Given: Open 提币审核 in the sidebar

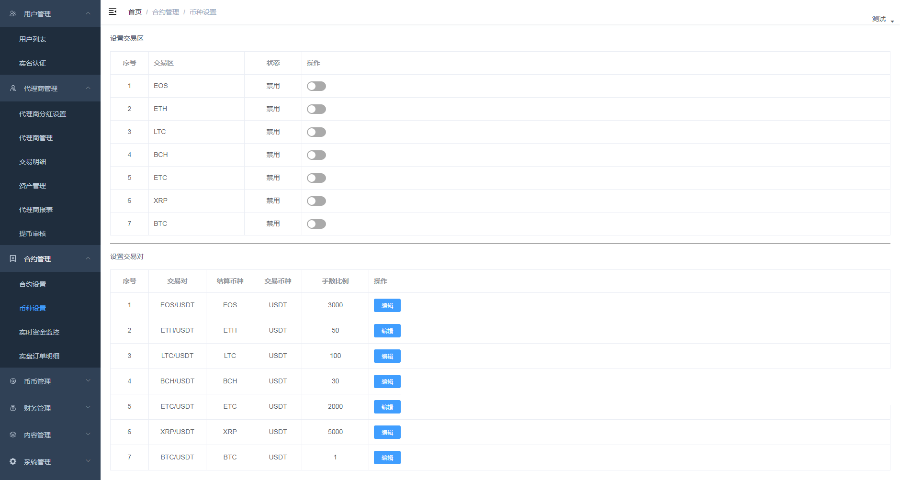Looking at the screenshot, I should (32, 234).
